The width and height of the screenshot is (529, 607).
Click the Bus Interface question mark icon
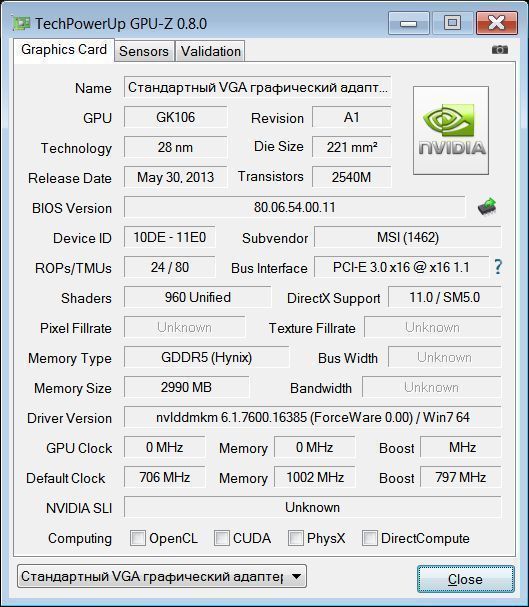coord(498,267)
